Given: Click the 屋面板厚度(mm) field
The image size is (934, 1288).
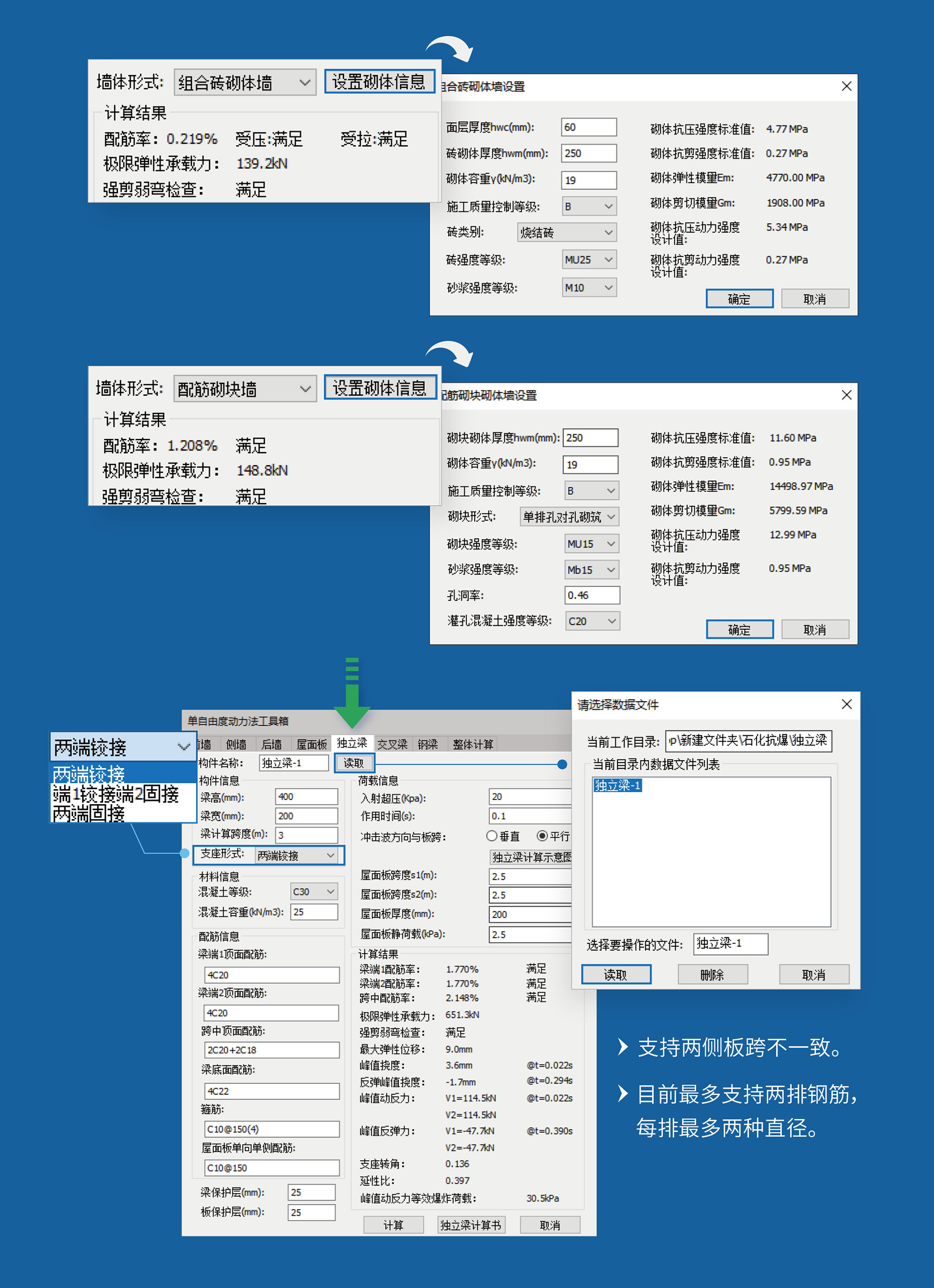Looking at the screenshot, I should click(530, 914).
